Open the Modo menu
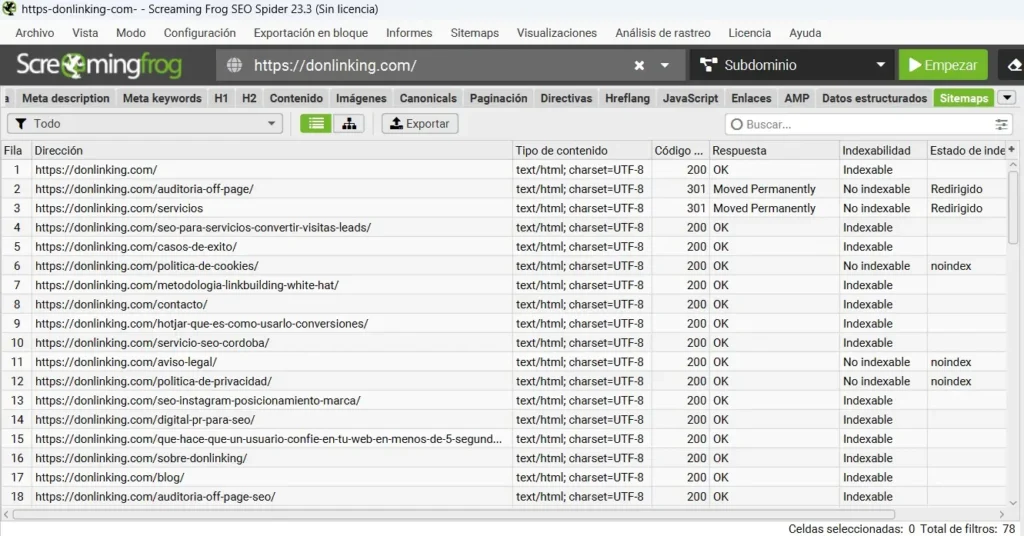The image size is (1024, 536). click(x=131, y=33)
